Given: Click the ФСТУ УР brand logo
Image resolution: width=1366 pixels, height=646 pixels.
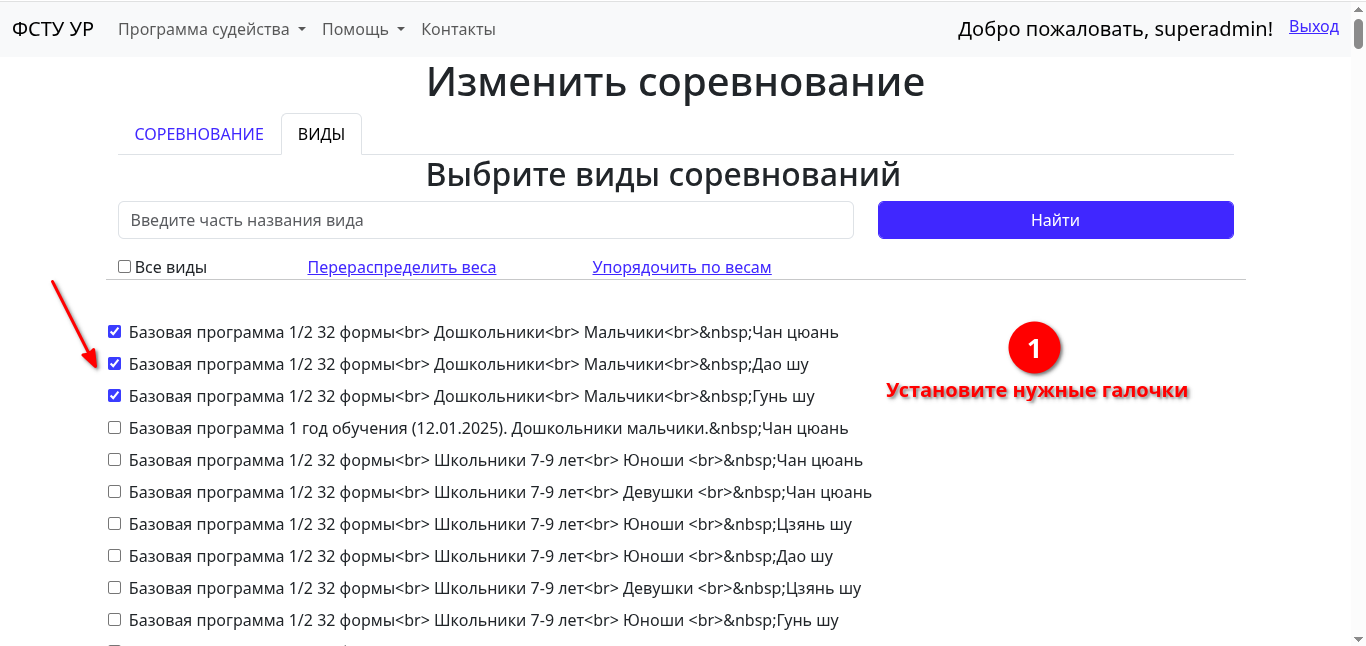Looking at the screenshot, I should (52, 29).
